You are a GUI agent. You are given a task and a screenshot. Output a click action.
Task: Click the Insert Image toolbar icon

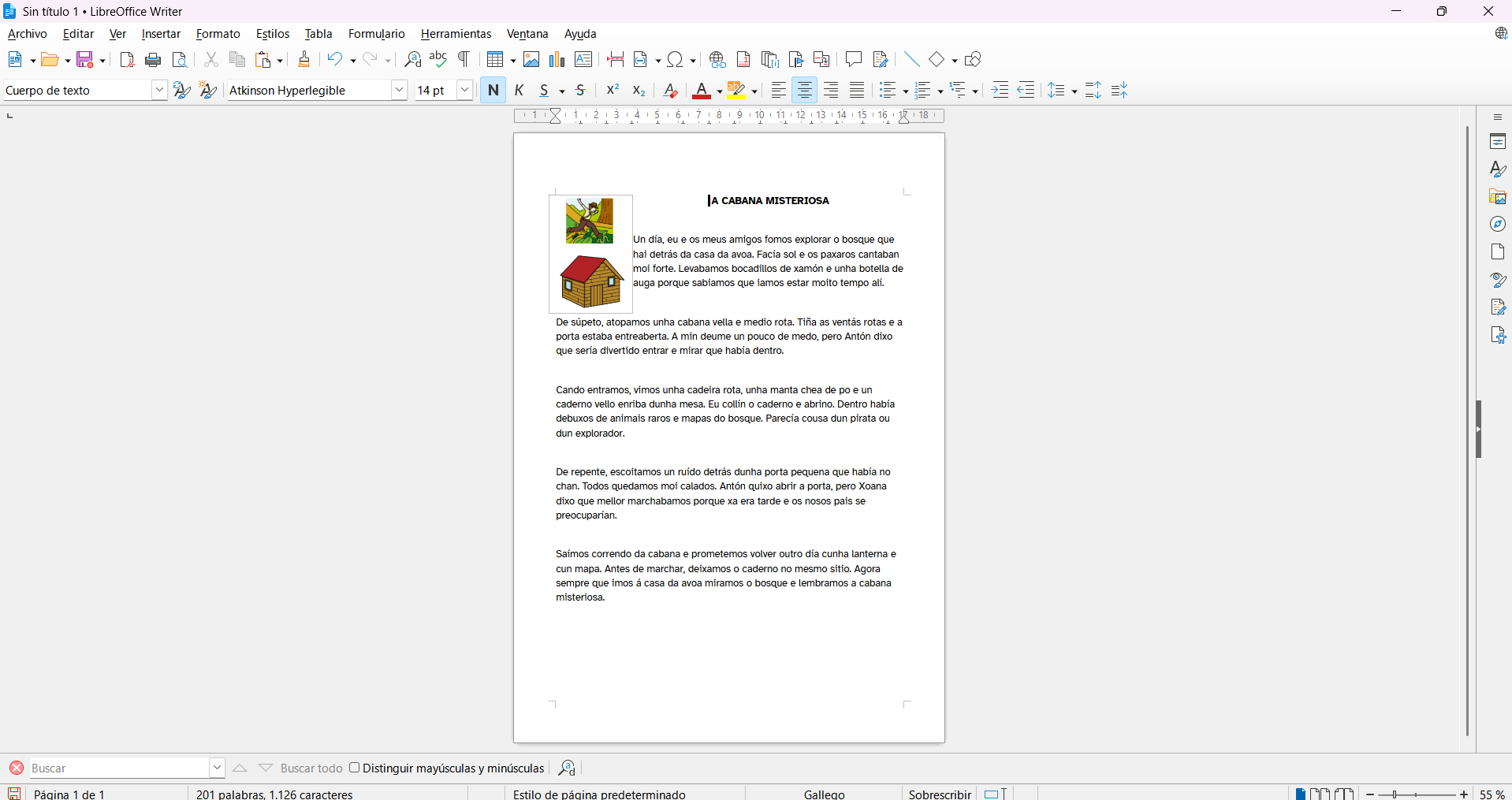click(531, 60)
